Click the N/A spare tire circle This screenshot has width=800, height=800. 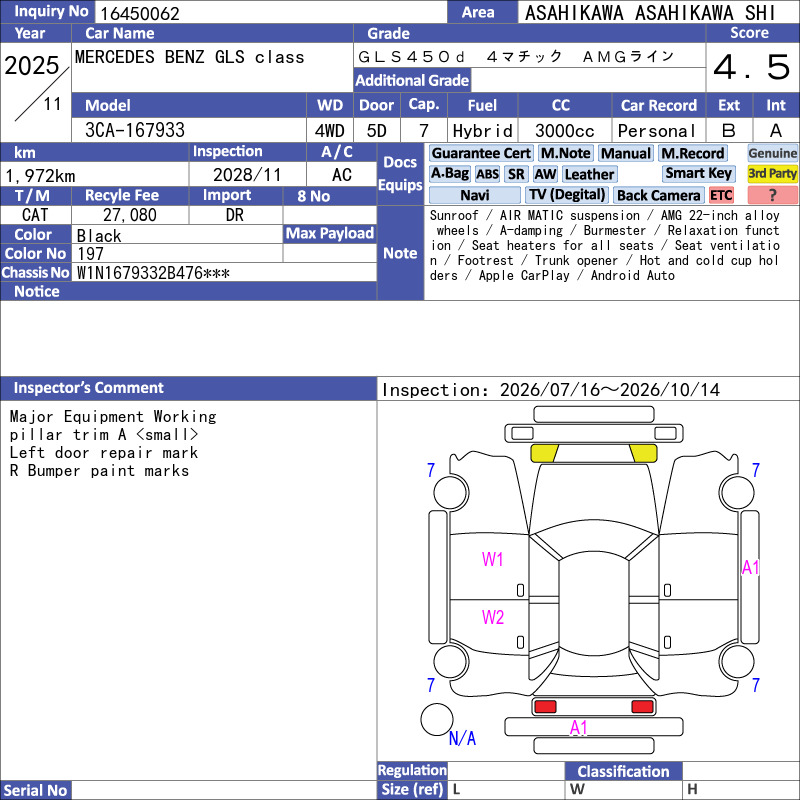coord(437,719)
